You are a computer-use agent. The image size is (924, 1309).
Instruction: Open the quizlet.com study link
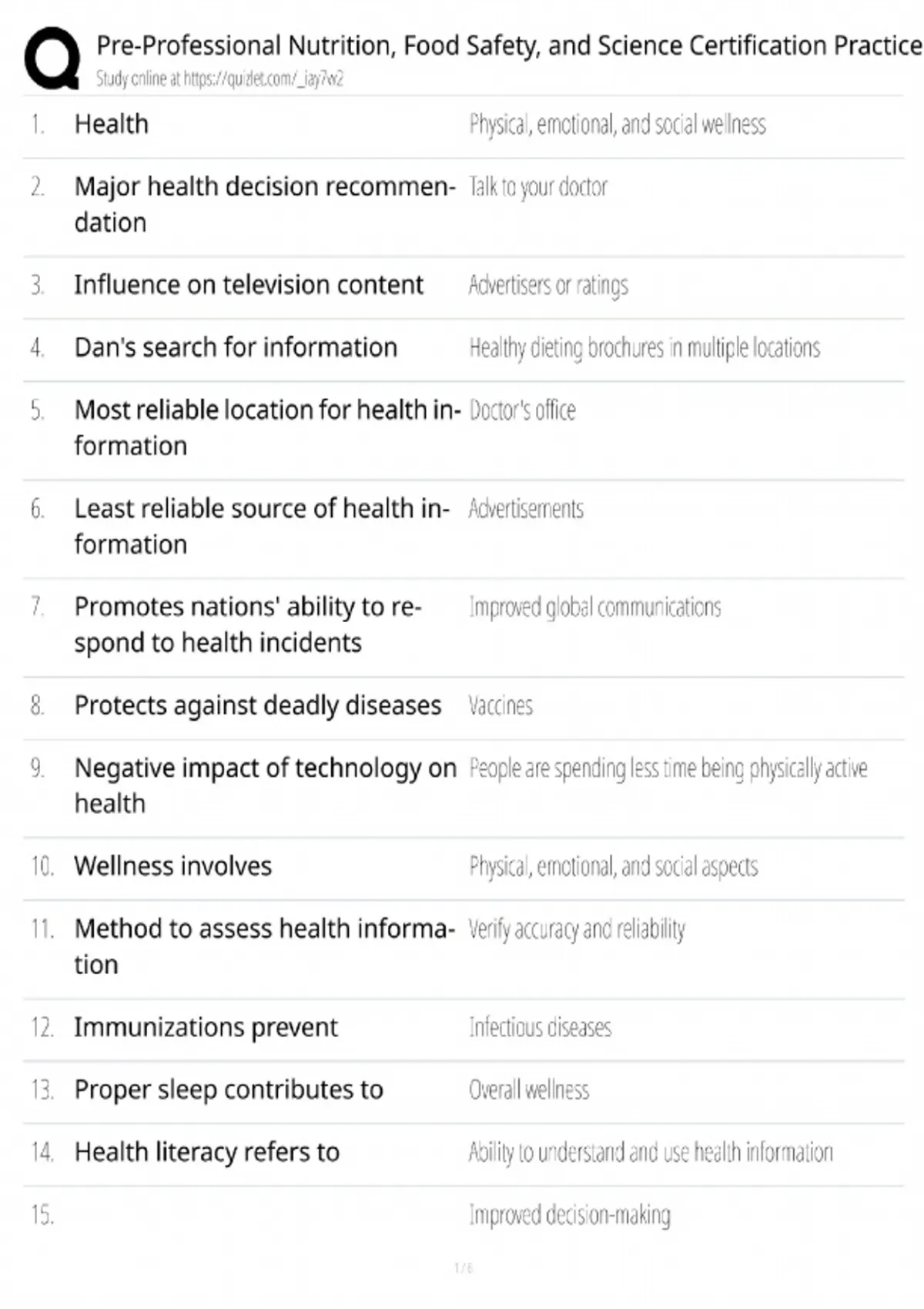tap(219, 79)
